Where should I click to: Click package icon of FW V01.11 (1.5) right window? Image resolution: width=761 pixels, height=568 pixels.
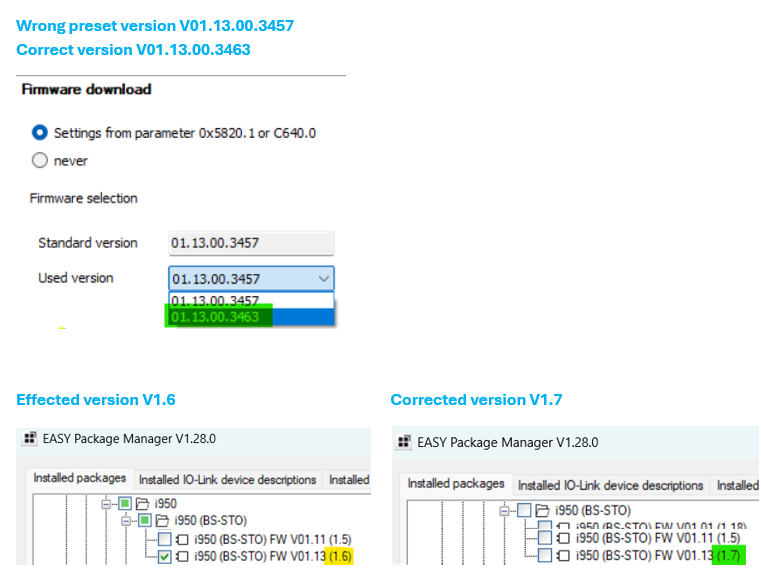point(563,538)
